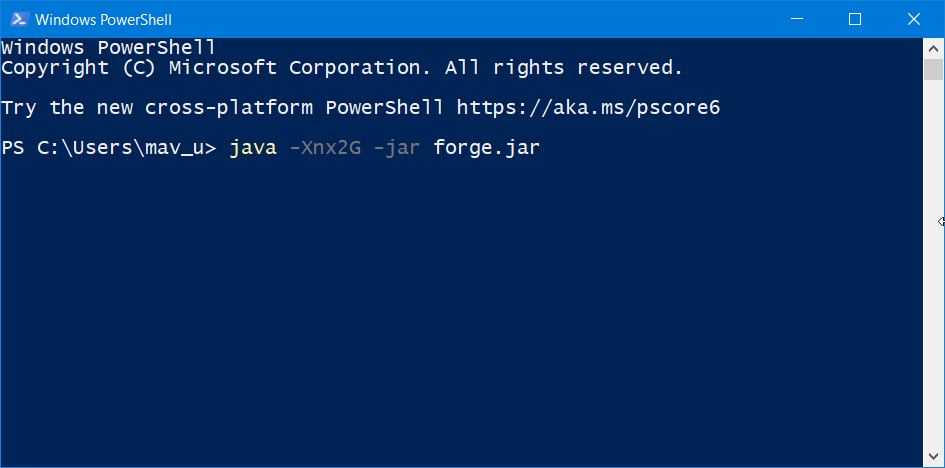Click the -Xnx2G argument text

tap(325, 148)
